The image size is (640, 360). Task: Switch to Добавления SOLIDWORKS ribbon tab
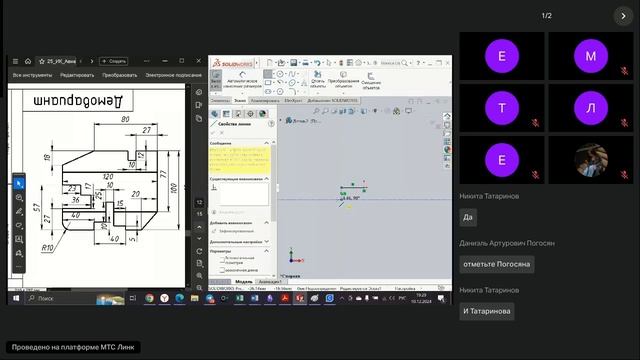tap(332, 100)
